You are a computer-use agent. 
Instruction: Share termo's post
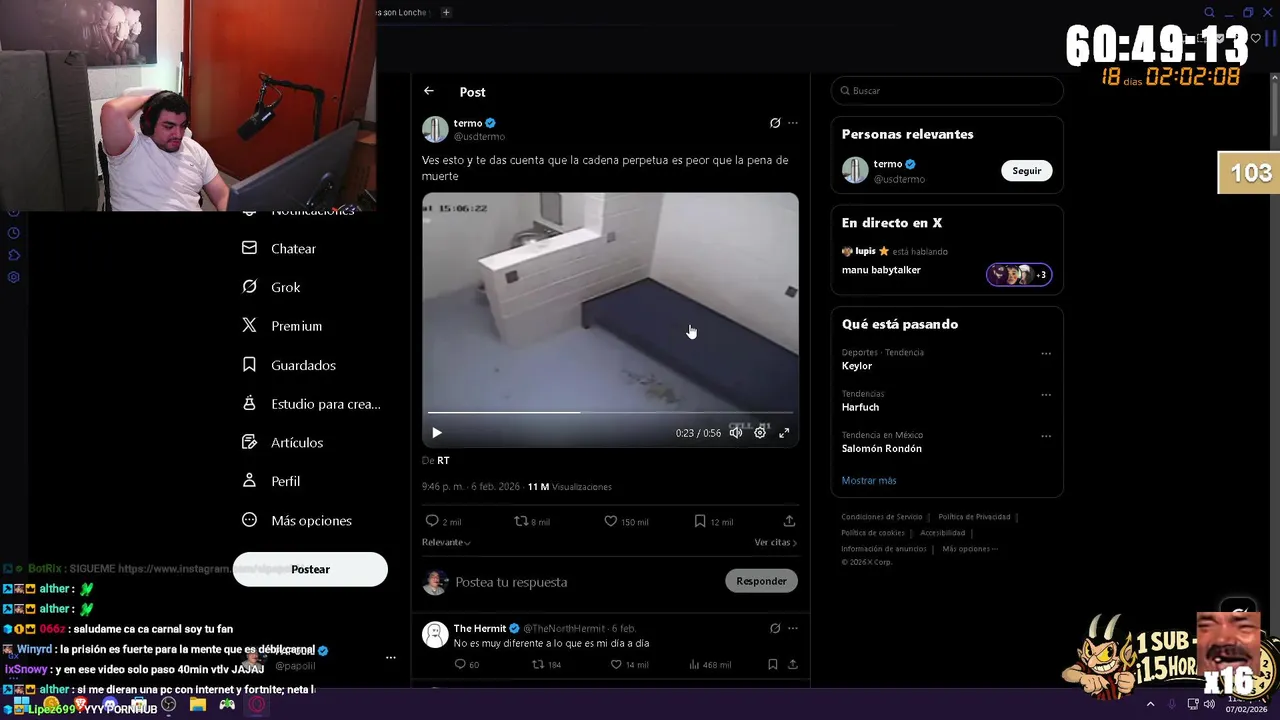point(789,521)
